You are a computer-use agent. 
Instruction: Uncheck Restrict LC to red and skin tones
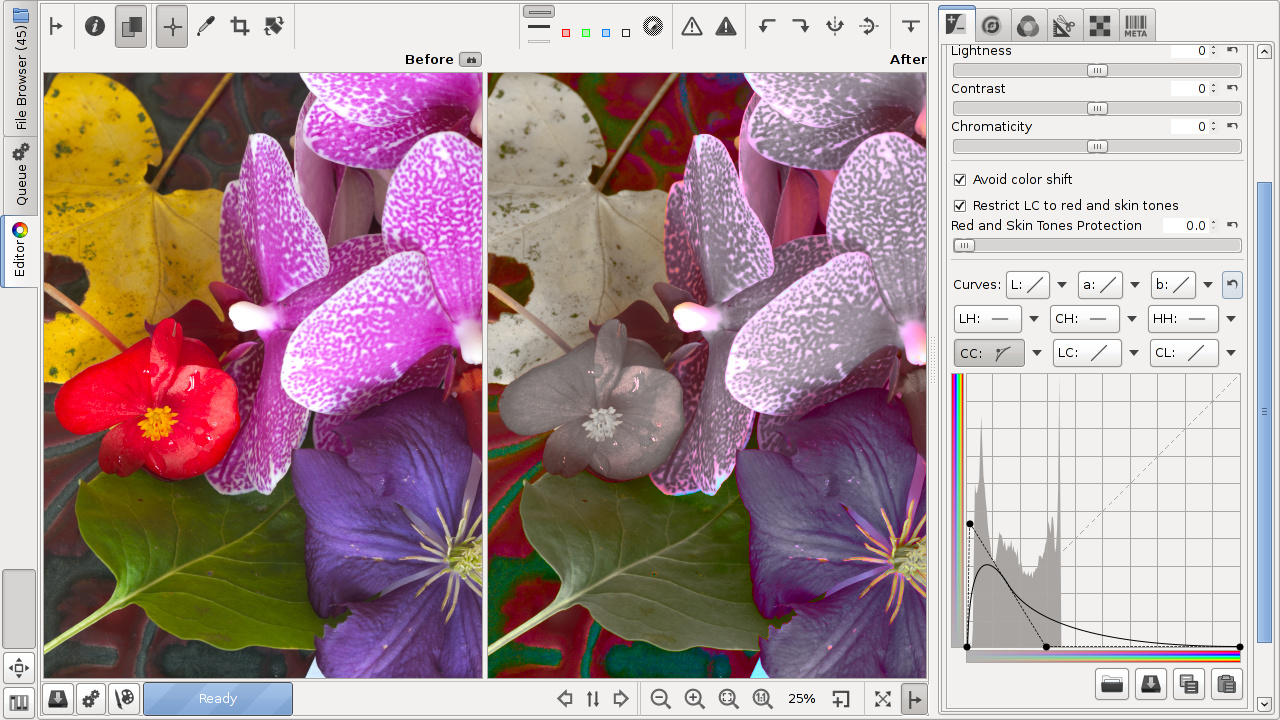click(x=960, y=206)
